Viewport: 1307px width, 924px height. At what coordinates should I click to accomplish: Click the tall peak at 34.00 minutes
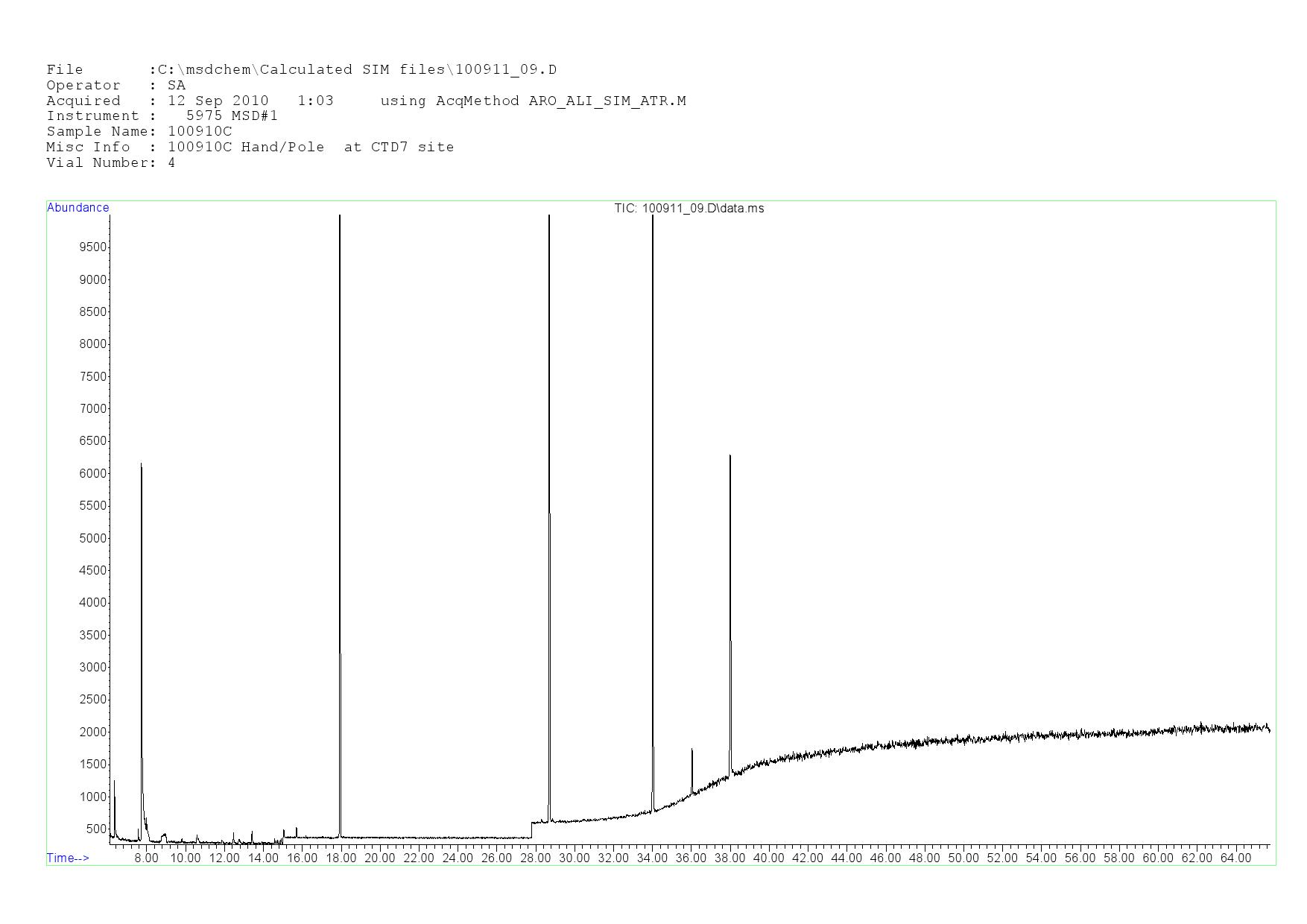click(x=653, y=522)
